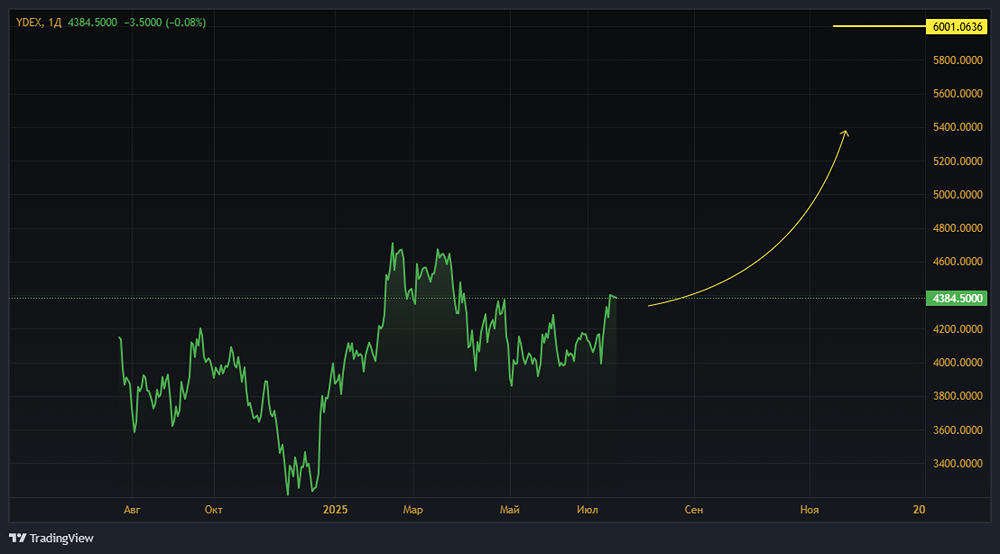Click the 3800.0000 price axis label

tap(957, 396)
